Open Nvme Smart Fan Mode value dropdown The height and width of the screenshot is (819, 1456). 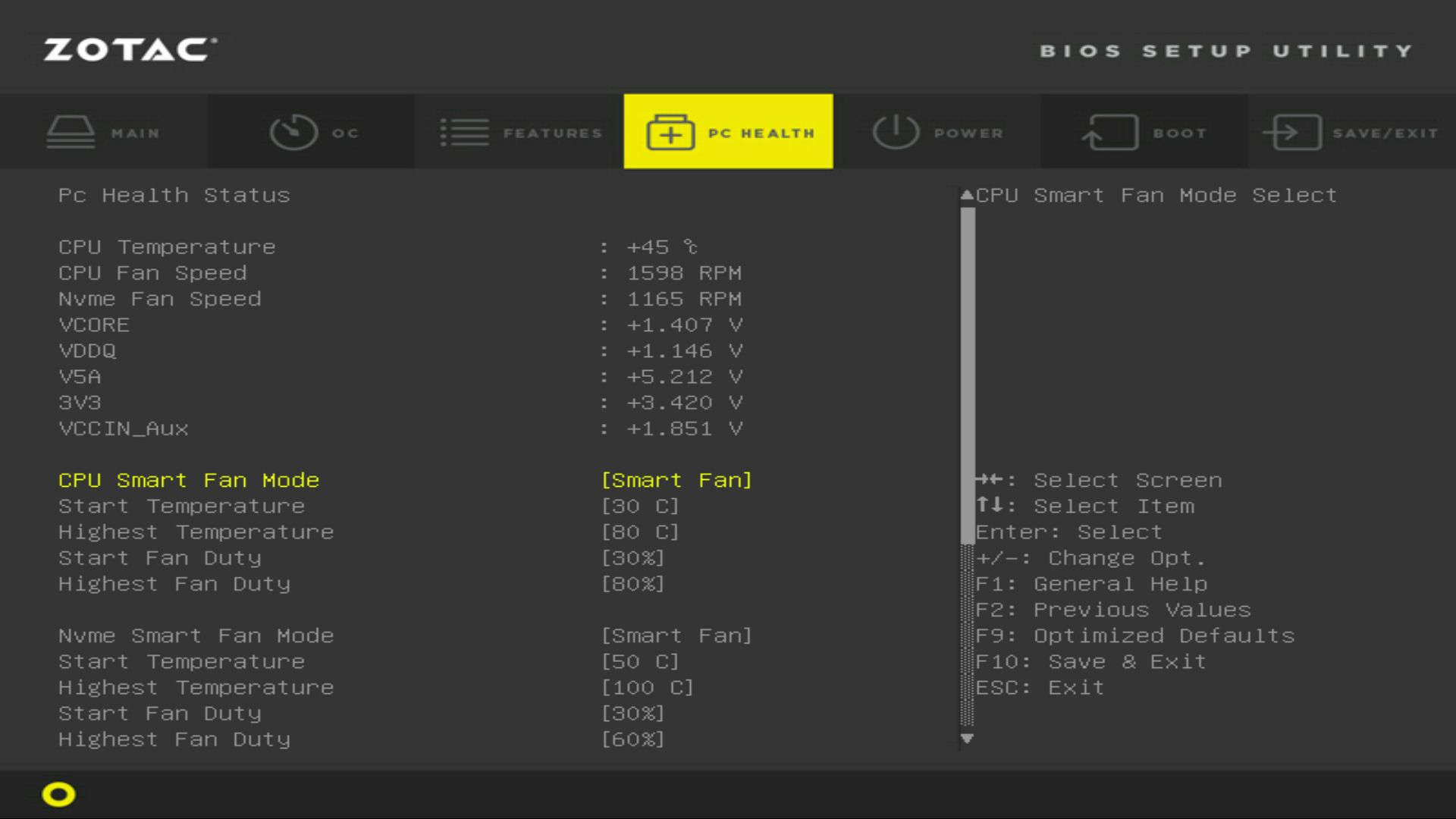(676, 635)
